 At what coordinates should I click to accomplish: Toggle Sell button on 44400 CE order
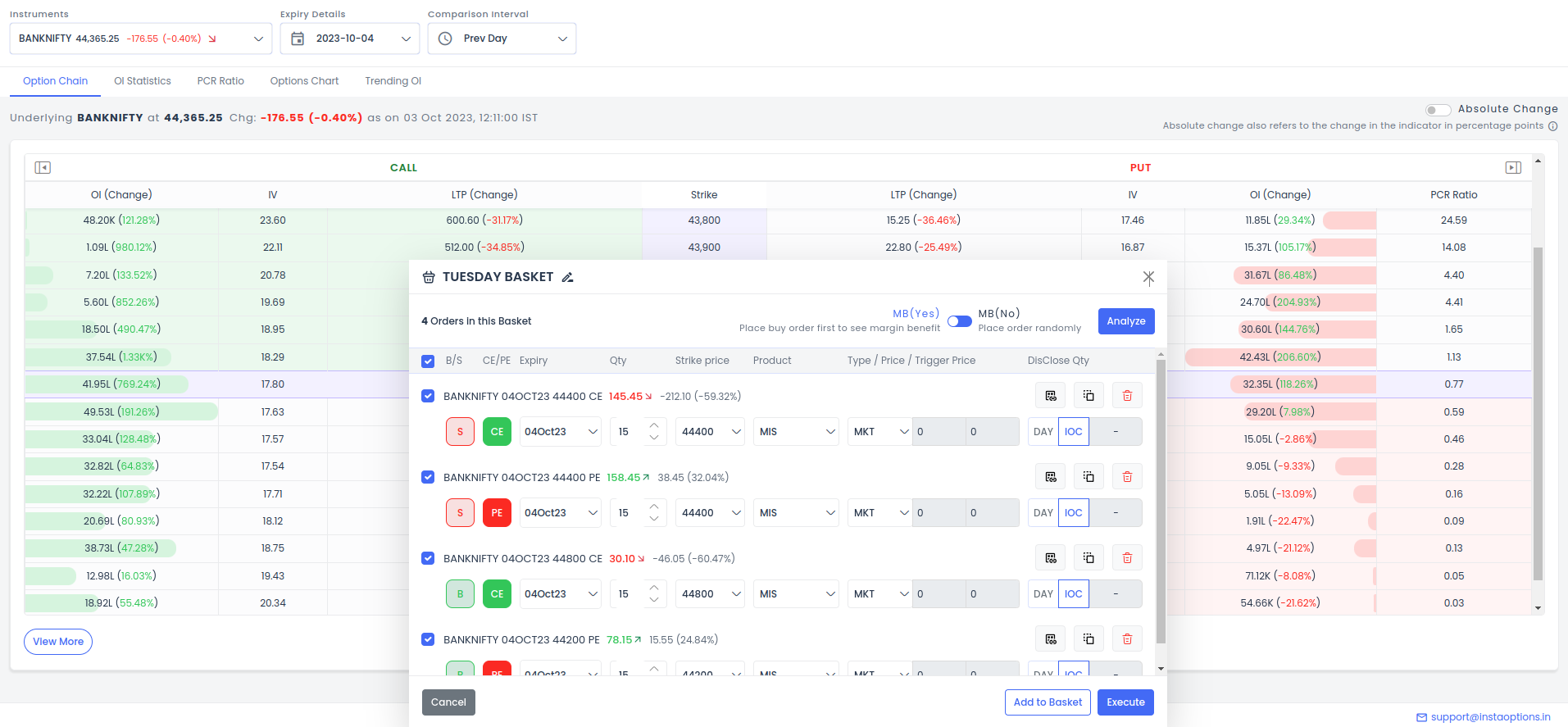point(460,432)
